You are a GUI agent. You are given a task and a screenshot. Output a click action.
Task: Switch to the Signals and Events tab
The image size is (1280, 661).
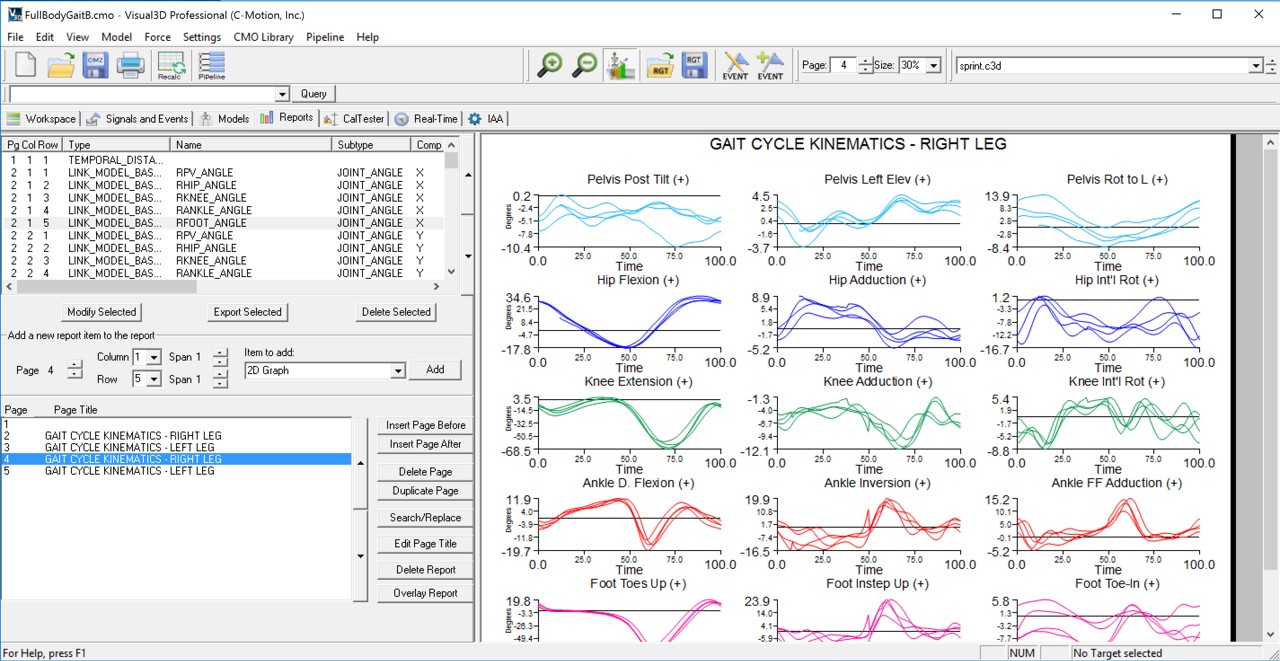tap(137, 118)
